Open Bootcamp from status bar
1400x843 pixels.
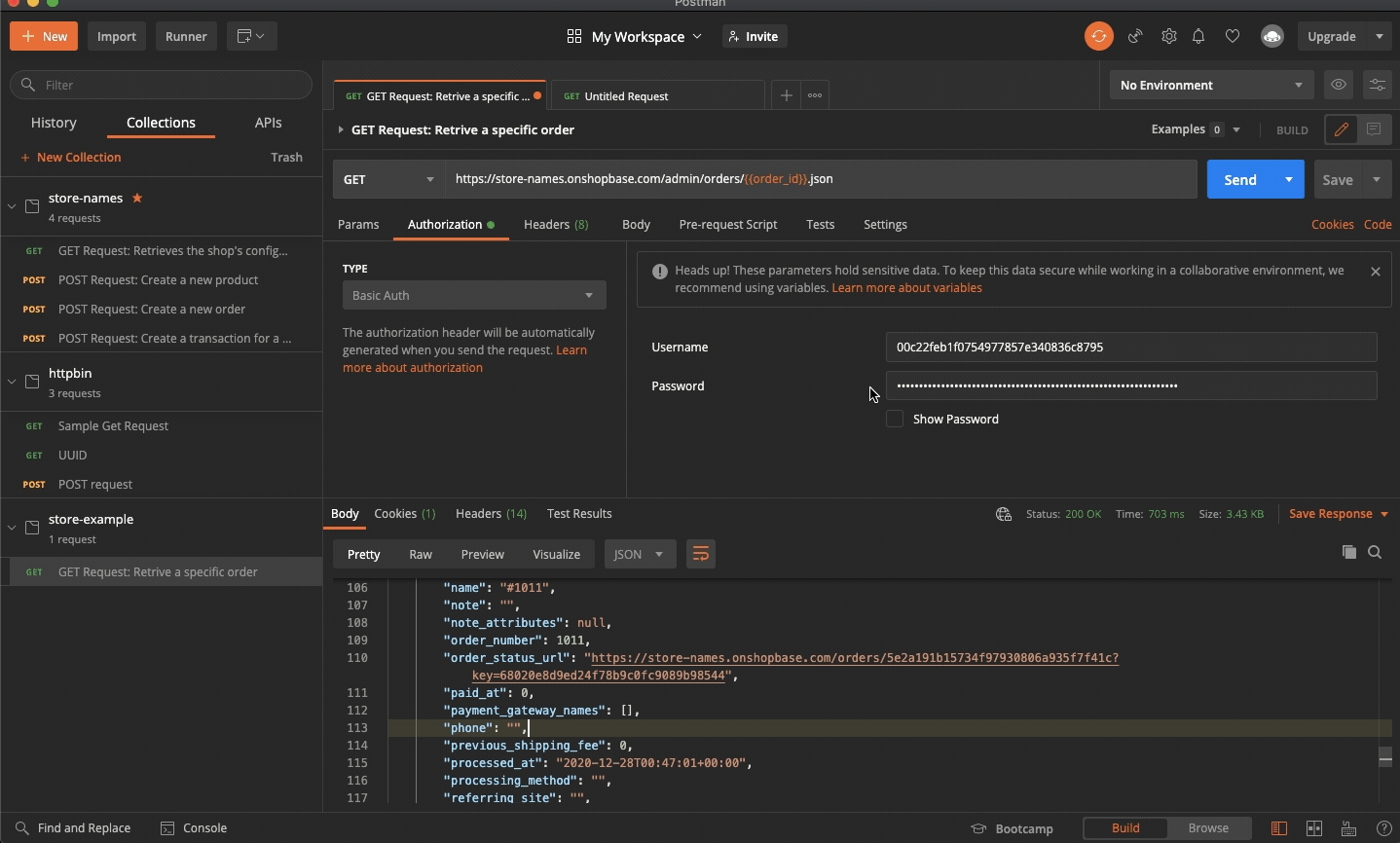click(x=1013, y=828)
